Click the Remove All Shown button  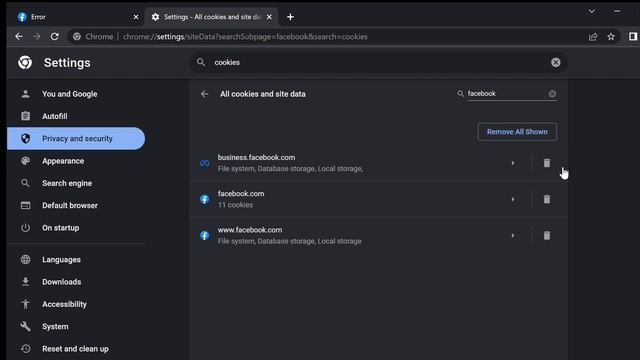[x=517, y=132]
